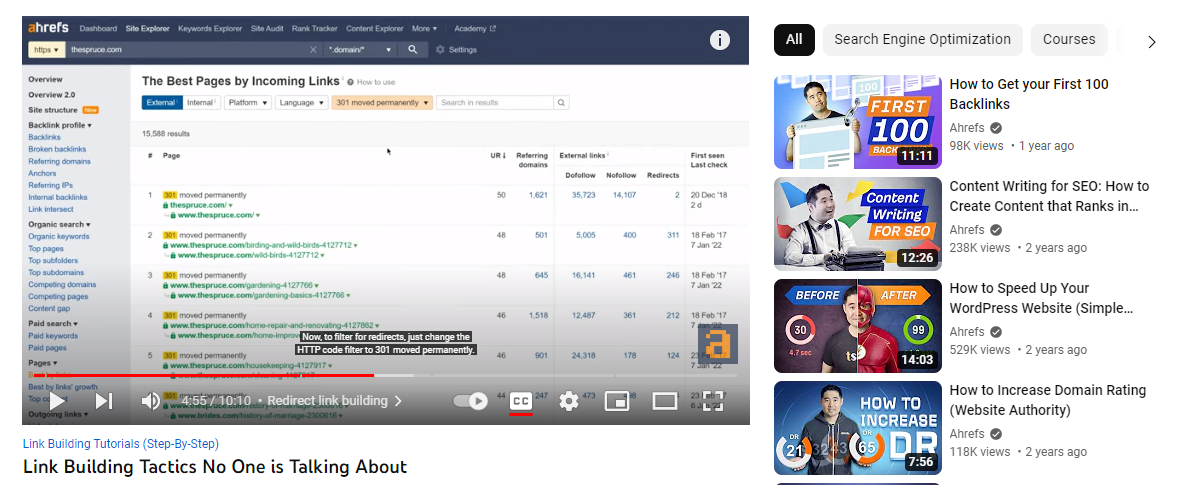Open the First 100 Backlinks video thumbnail
The width and height of the screenshot is (1178, 485).
point(858,122)
